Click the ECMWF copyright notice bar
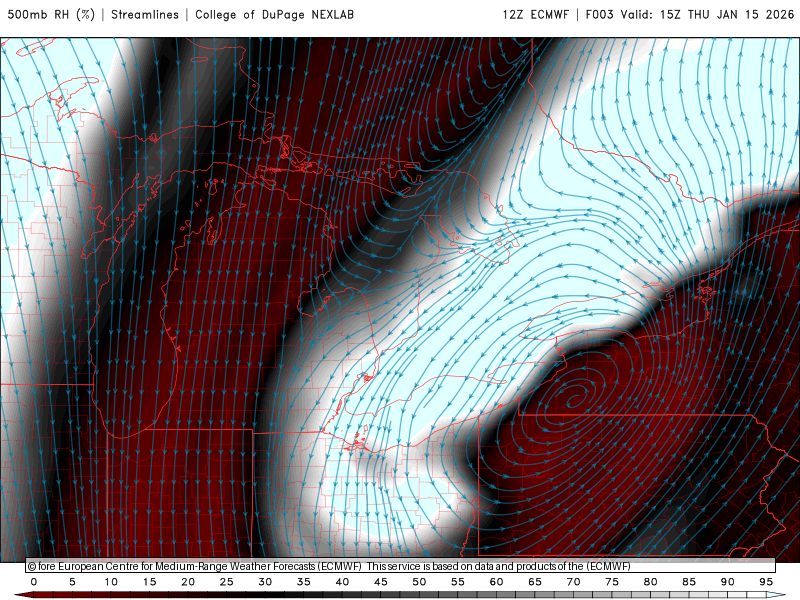The height and width of the screenshot is (600, 800). pyautogui.click(x=401, y=566)
